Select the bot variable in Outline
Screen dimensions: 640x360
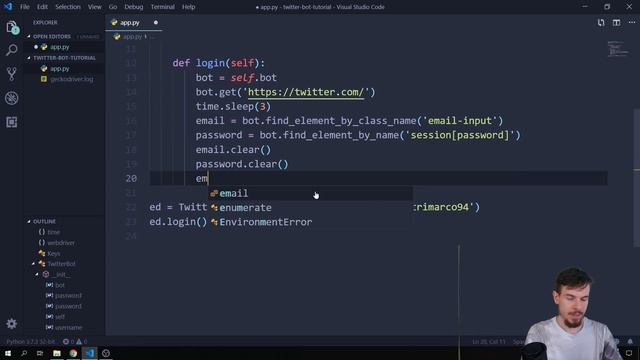[60, 285]
